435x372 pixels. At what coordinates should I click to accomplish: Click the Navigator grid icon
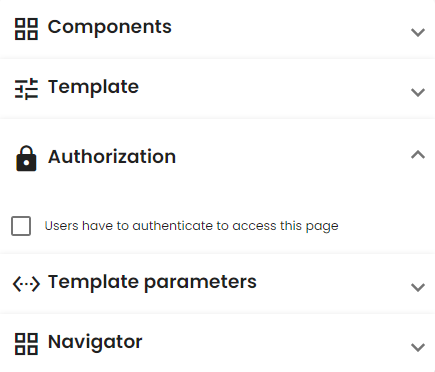pyautogui.click(x=26, y=344)
